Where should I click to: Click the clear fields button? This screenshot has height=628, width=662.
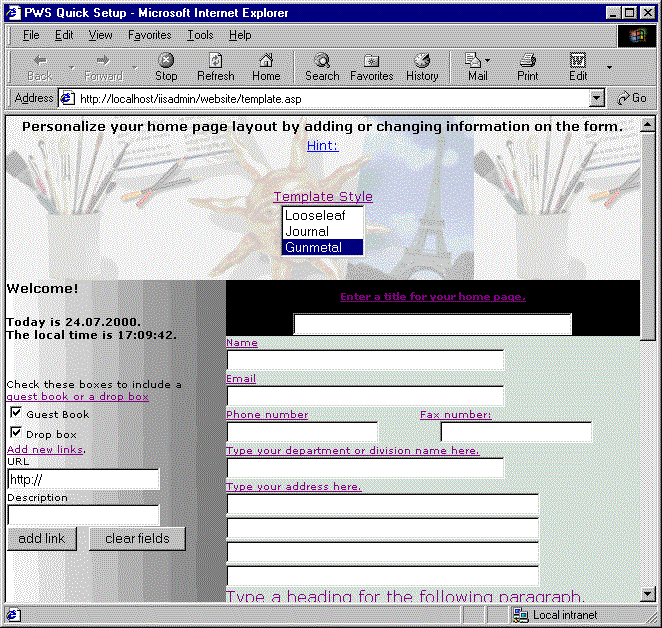(x=137, y=538)
